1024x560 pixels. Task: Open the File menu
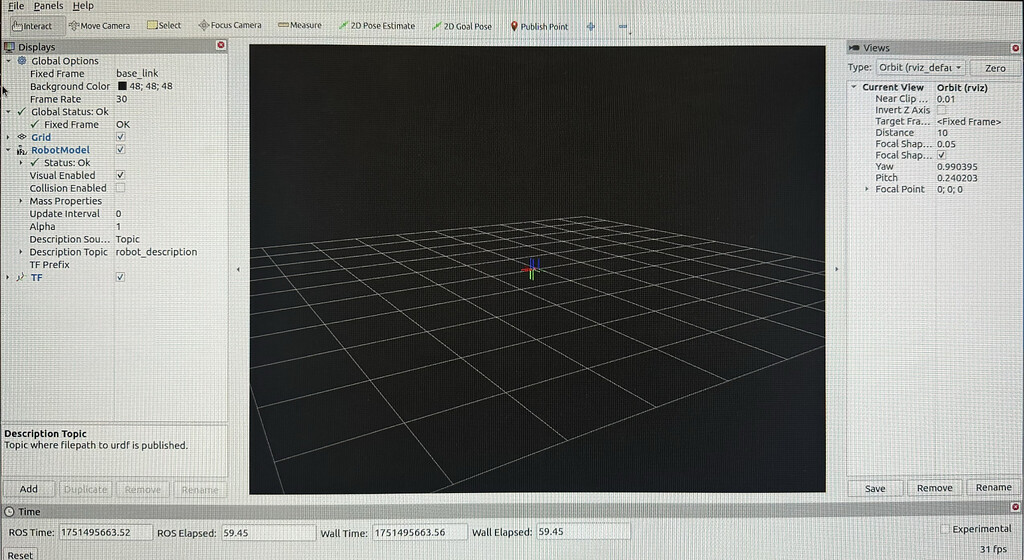16,6
